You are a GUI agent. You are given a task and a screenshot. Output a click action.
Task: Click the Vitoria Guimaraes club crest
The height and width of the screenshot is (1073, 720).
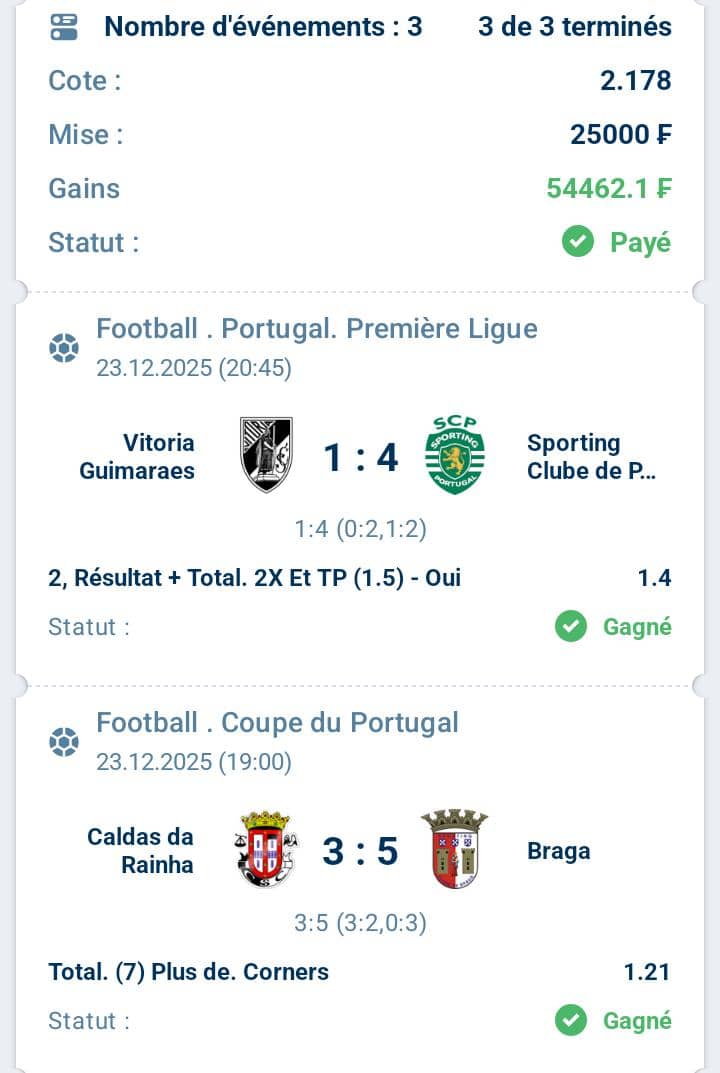[266, 455]
